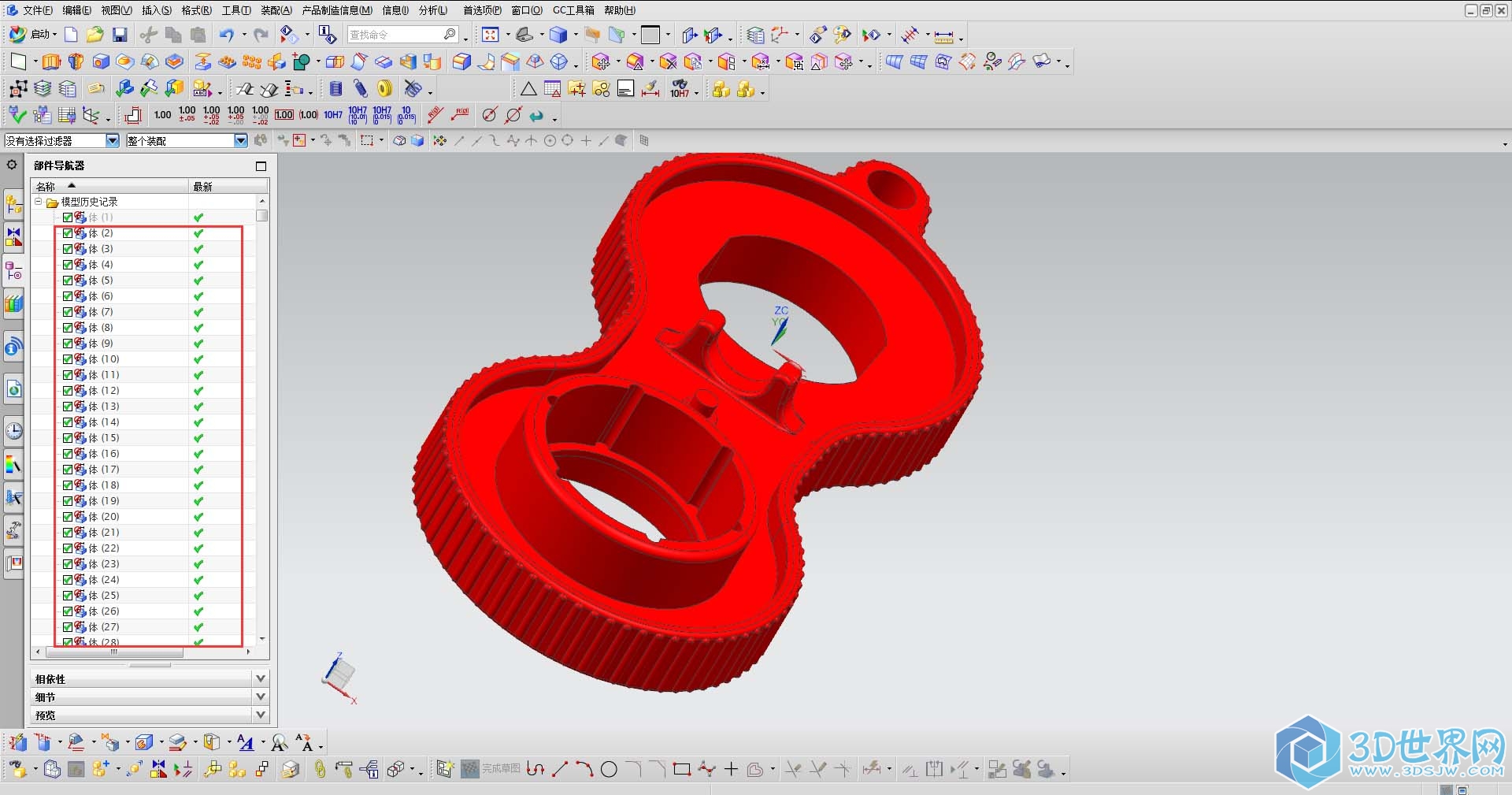Click the four-patch surface grid icon
The width and height of the screenshot is (1512, 795).
pos(918,61)
